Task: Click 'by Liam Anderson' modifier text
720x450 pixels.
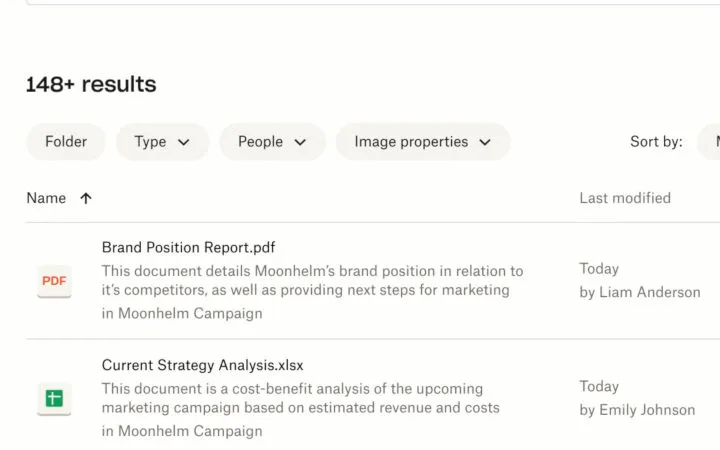Action: [x=639, y=292]
